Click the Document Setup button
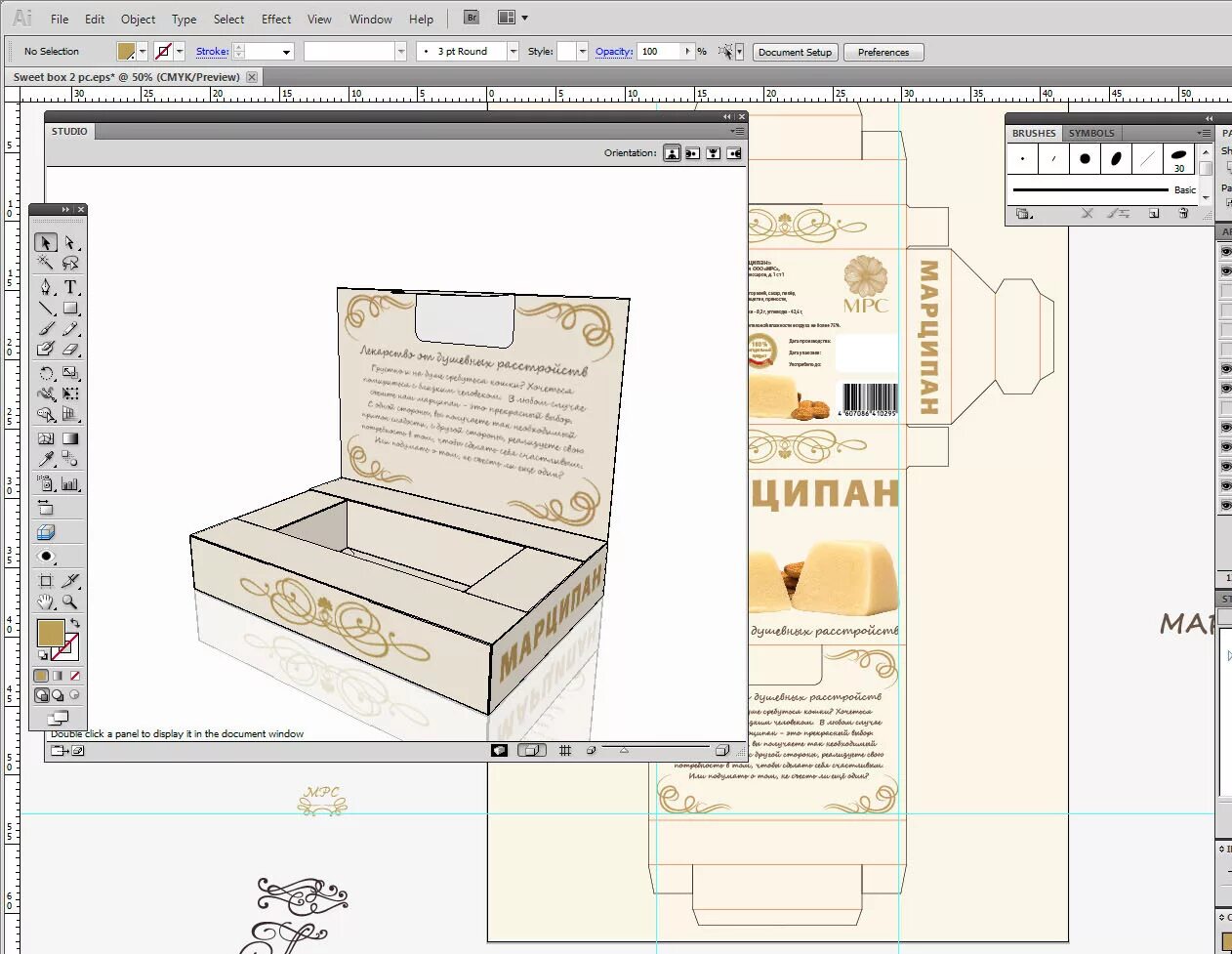The image size is (1232, 954). click(x=795, y=52)
